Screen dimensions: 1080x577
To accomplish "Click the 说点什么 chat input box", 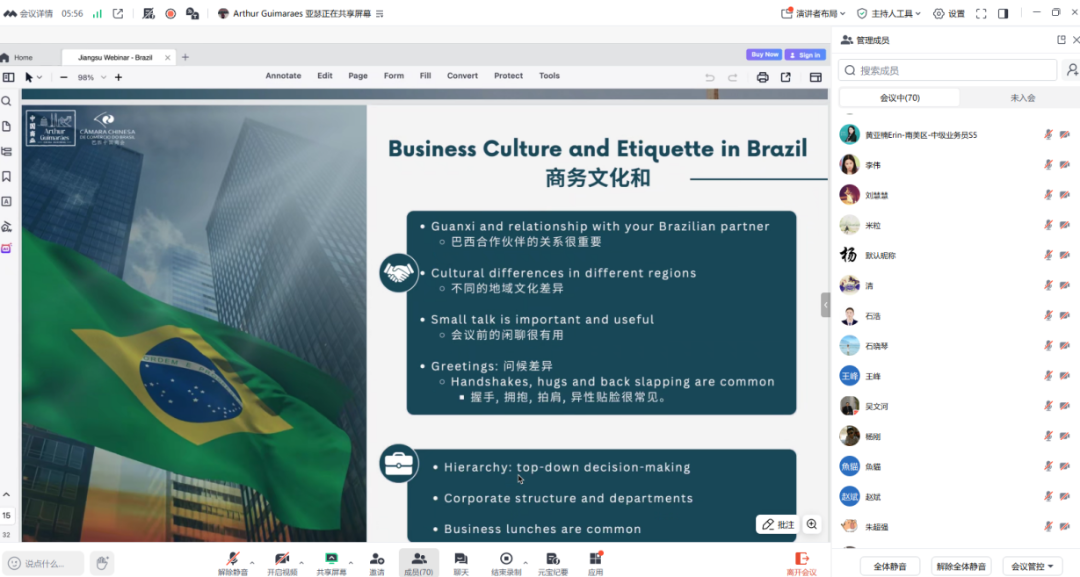I will coord(43,563).
